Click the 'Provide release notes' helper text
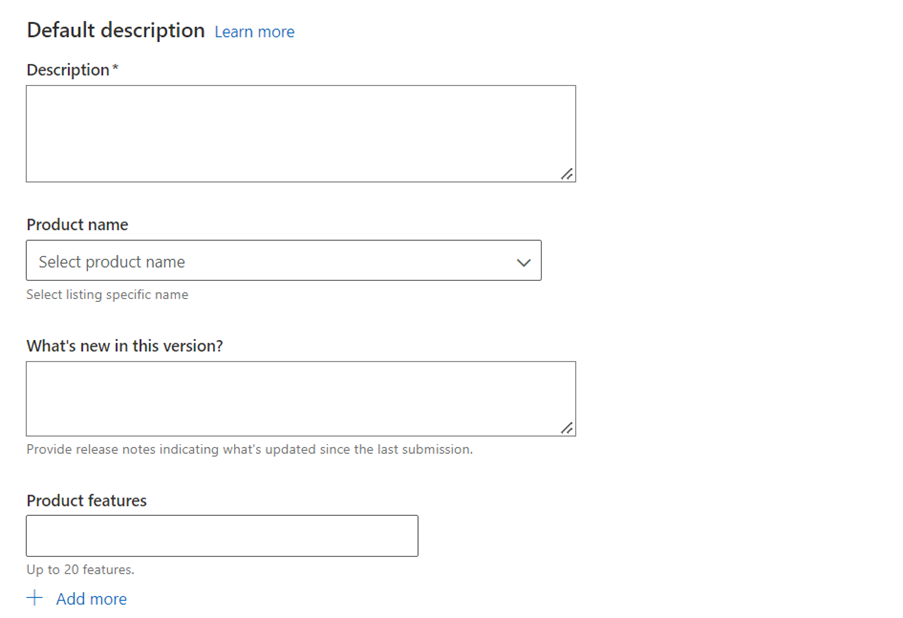This screenshot has width=903, height=618. pos(249,449)
